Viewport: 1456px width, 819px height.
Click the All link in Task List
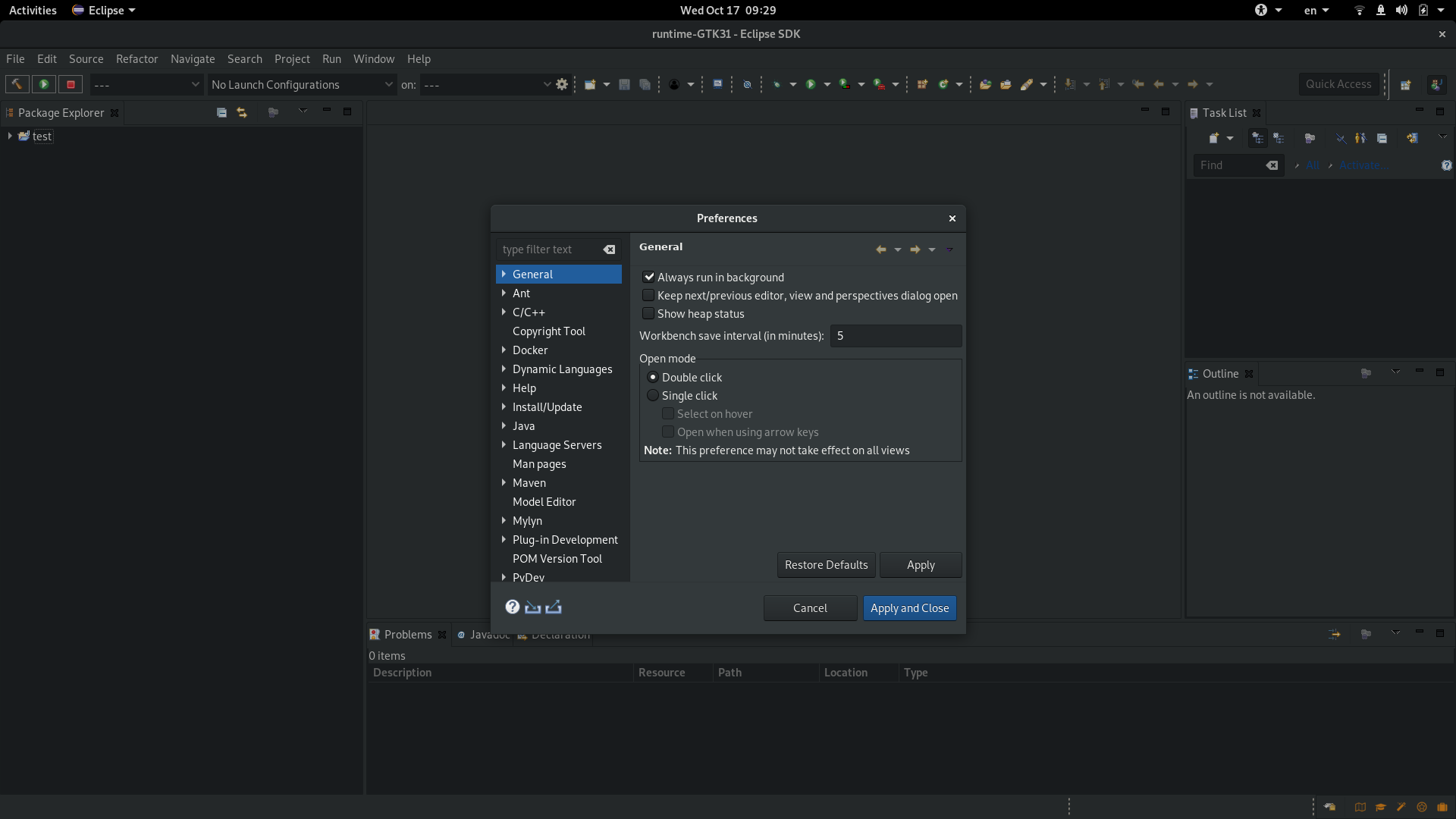[x=1313, y=165]
